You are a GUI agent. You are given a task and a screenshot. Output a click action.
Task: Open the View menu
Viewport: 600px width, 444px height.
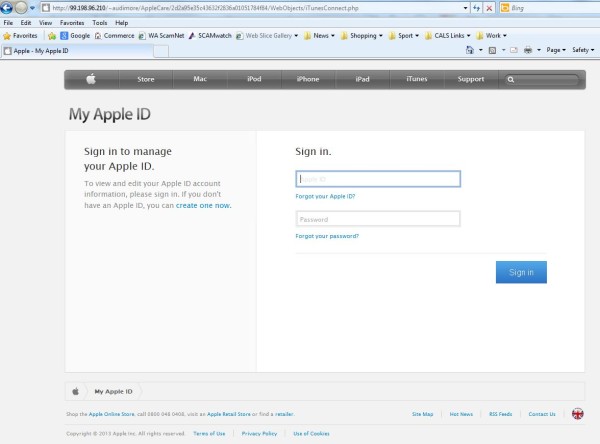45,23
